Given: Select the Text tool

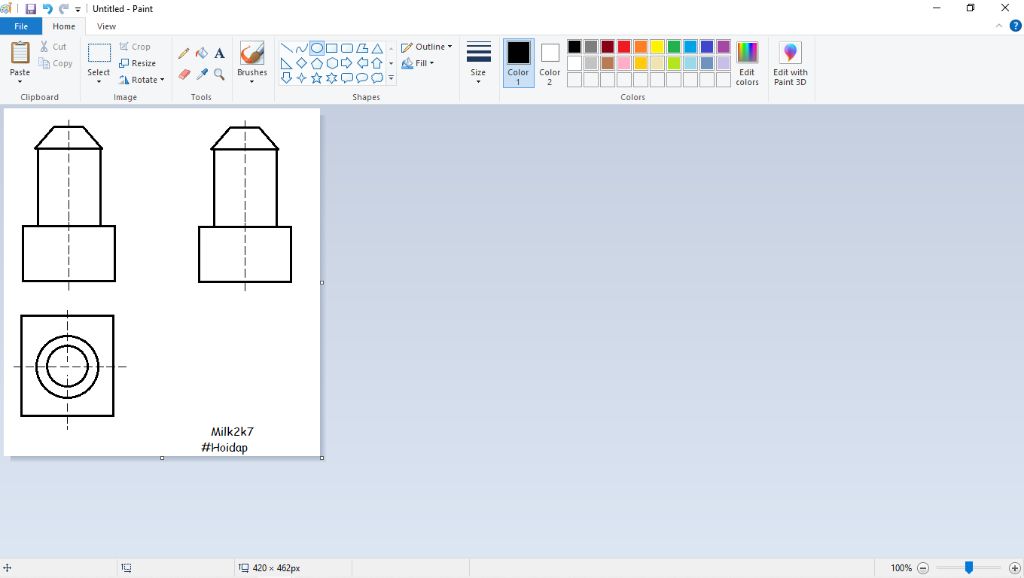Looking at the screenshot, I should tap(219, 54).
